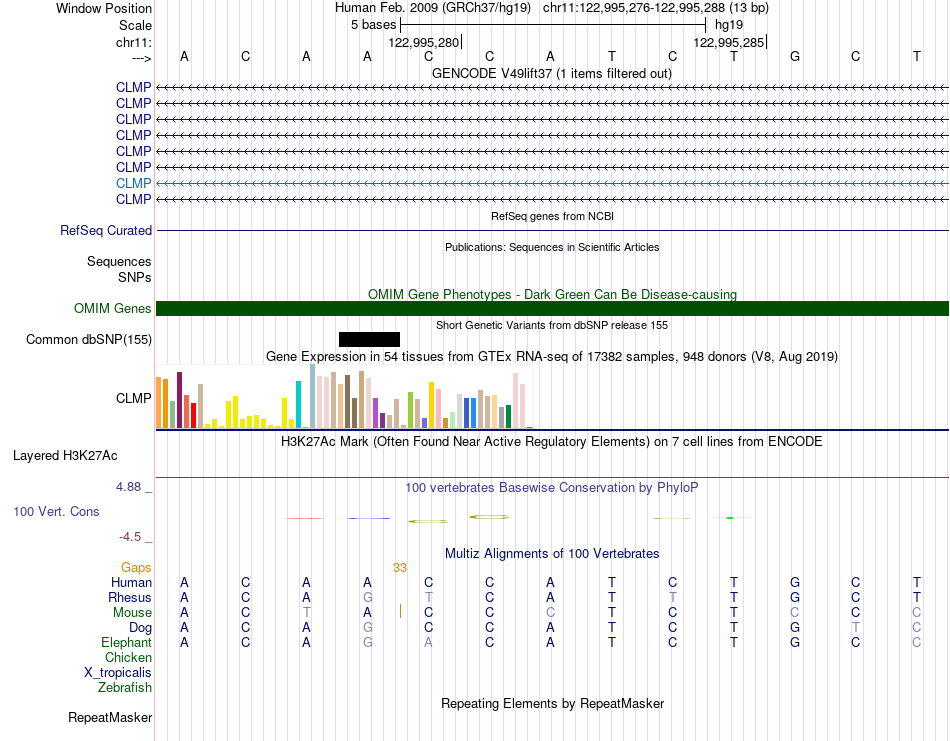The width and height of the screenshot is (950, 741).
Task: Click the GTEx tissue expression bar chart
Action: point(344,396)
